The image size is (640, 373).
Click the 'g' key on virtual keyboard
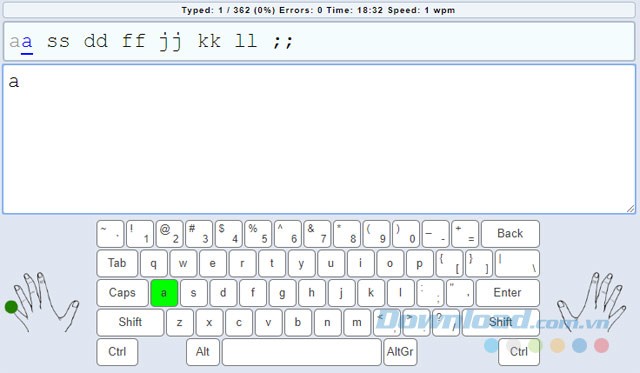[x=282, y=293]
